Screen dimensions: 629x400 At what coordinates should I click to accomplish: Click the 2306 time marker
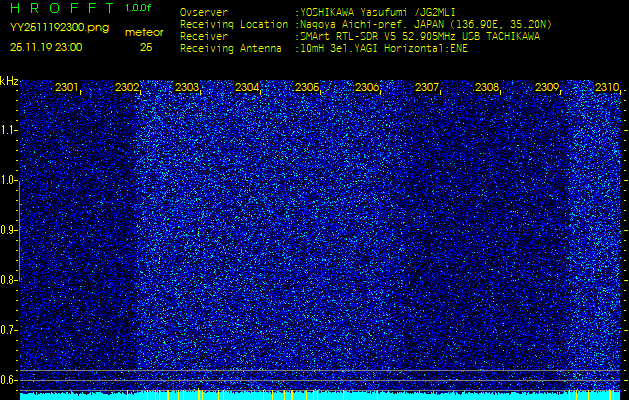(367, 87)
